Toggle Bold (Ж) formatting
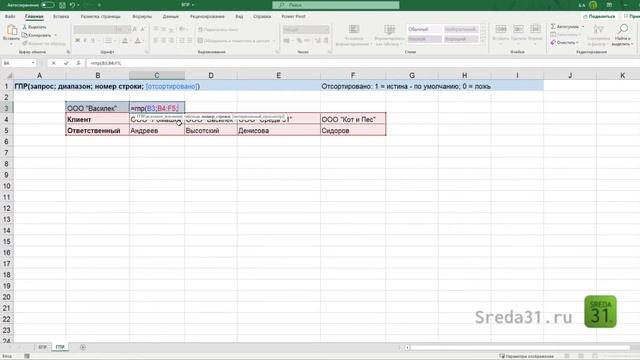Screen dimensions: 640x360 click(x=78, y=40)
